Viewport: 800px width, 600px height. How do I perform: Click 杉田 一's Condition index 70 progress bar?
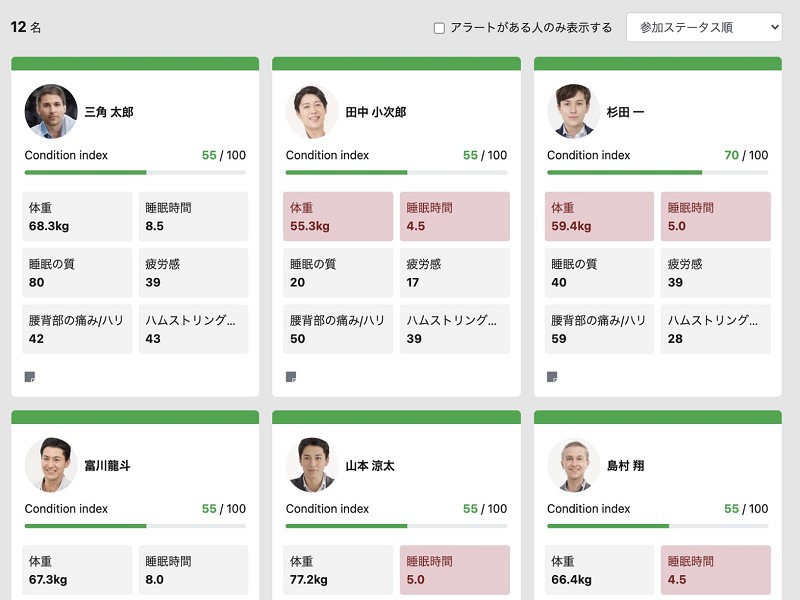pyautogui.click(x=658, y=172)
